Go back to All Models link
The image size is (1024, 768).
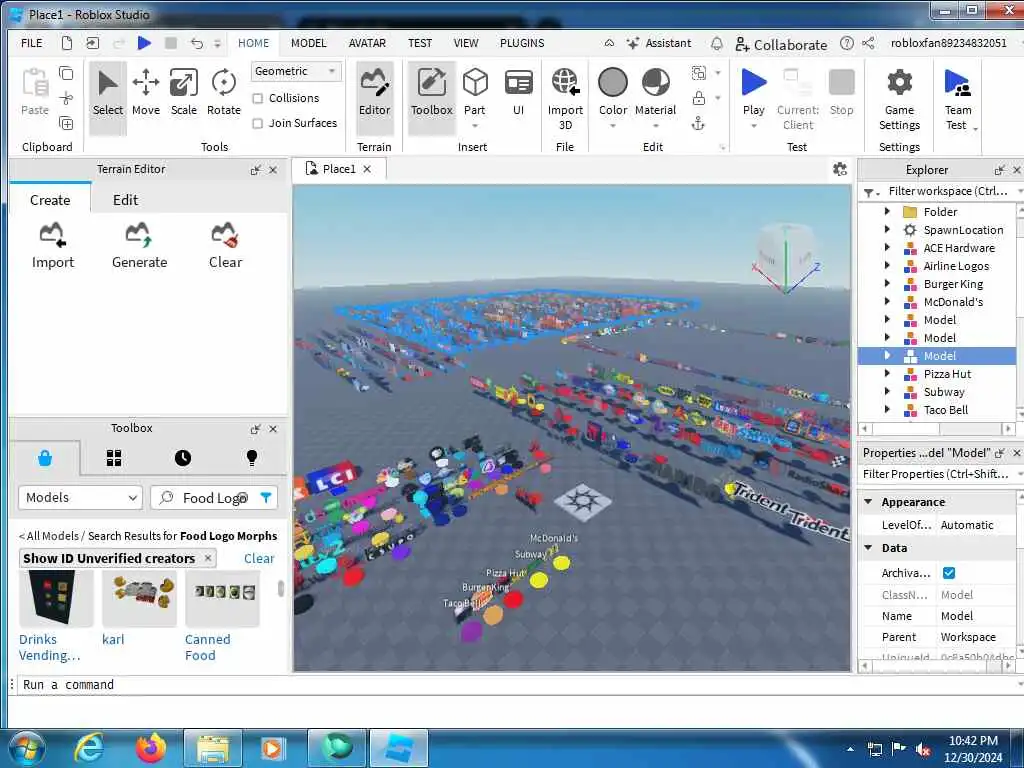coord(48,536)
